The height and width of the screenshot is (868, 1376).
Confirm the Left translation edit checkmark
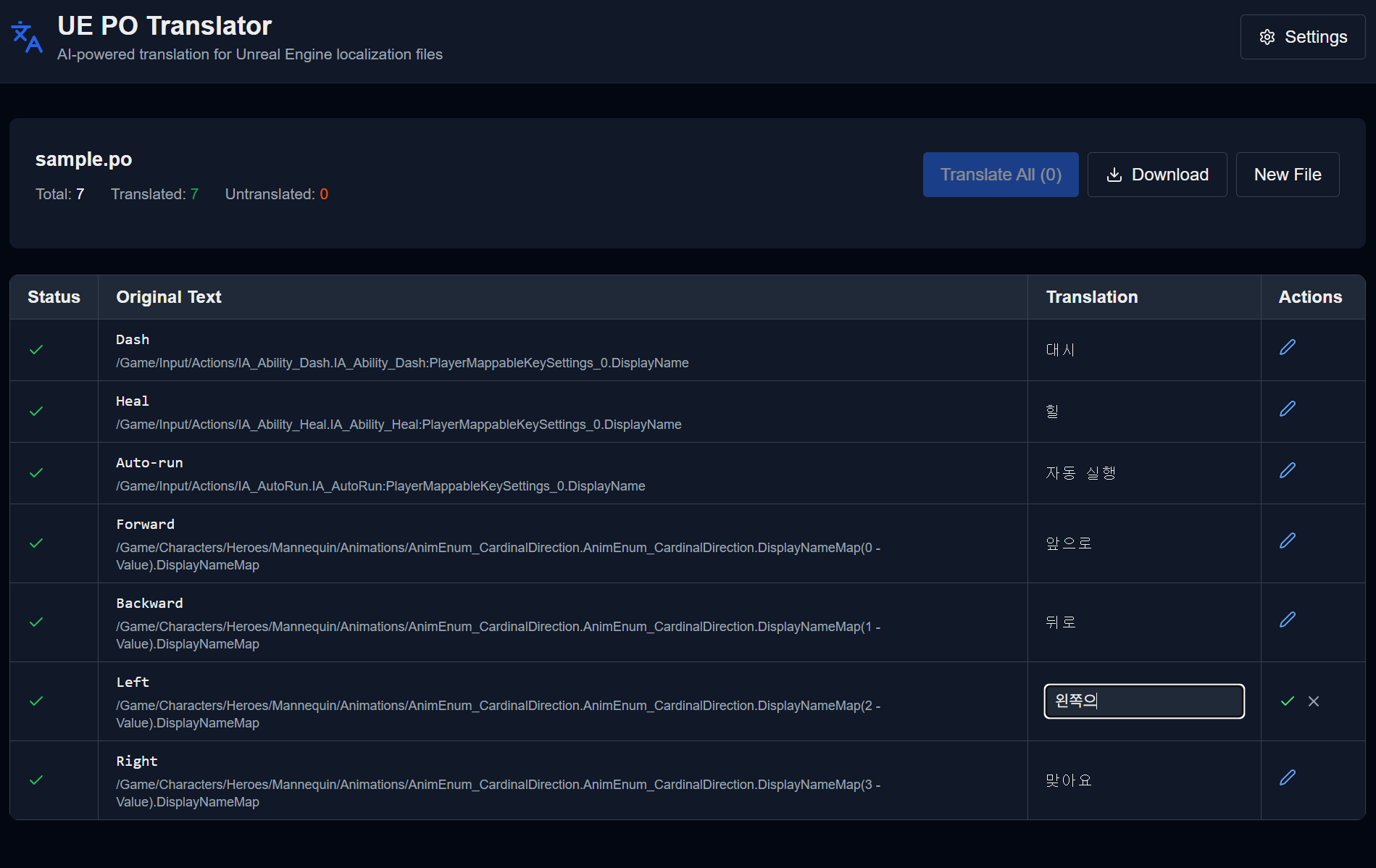[x=1288, y=701]
